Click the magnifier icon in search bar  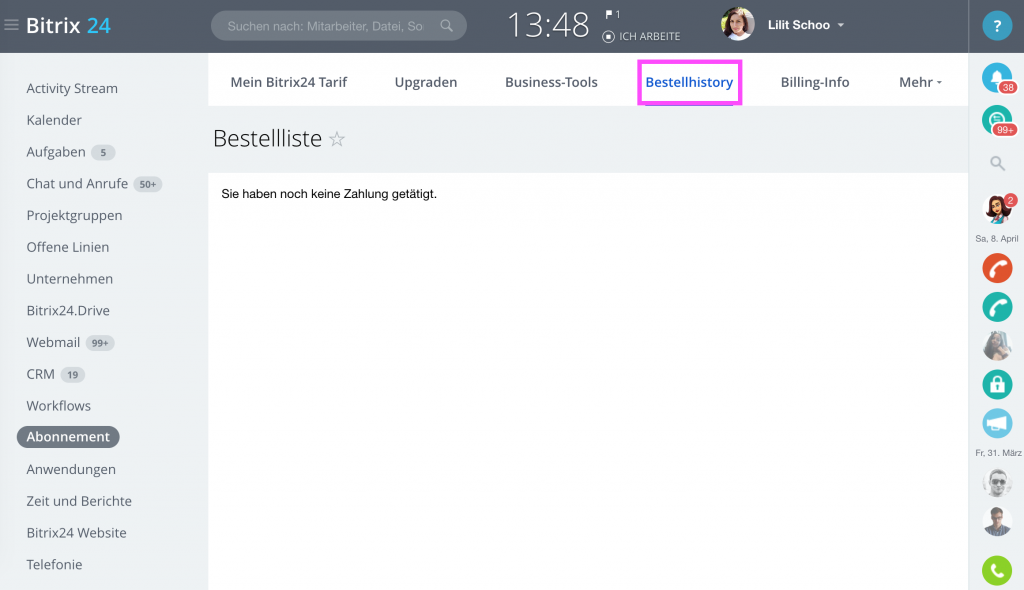[x=447, y=26]
